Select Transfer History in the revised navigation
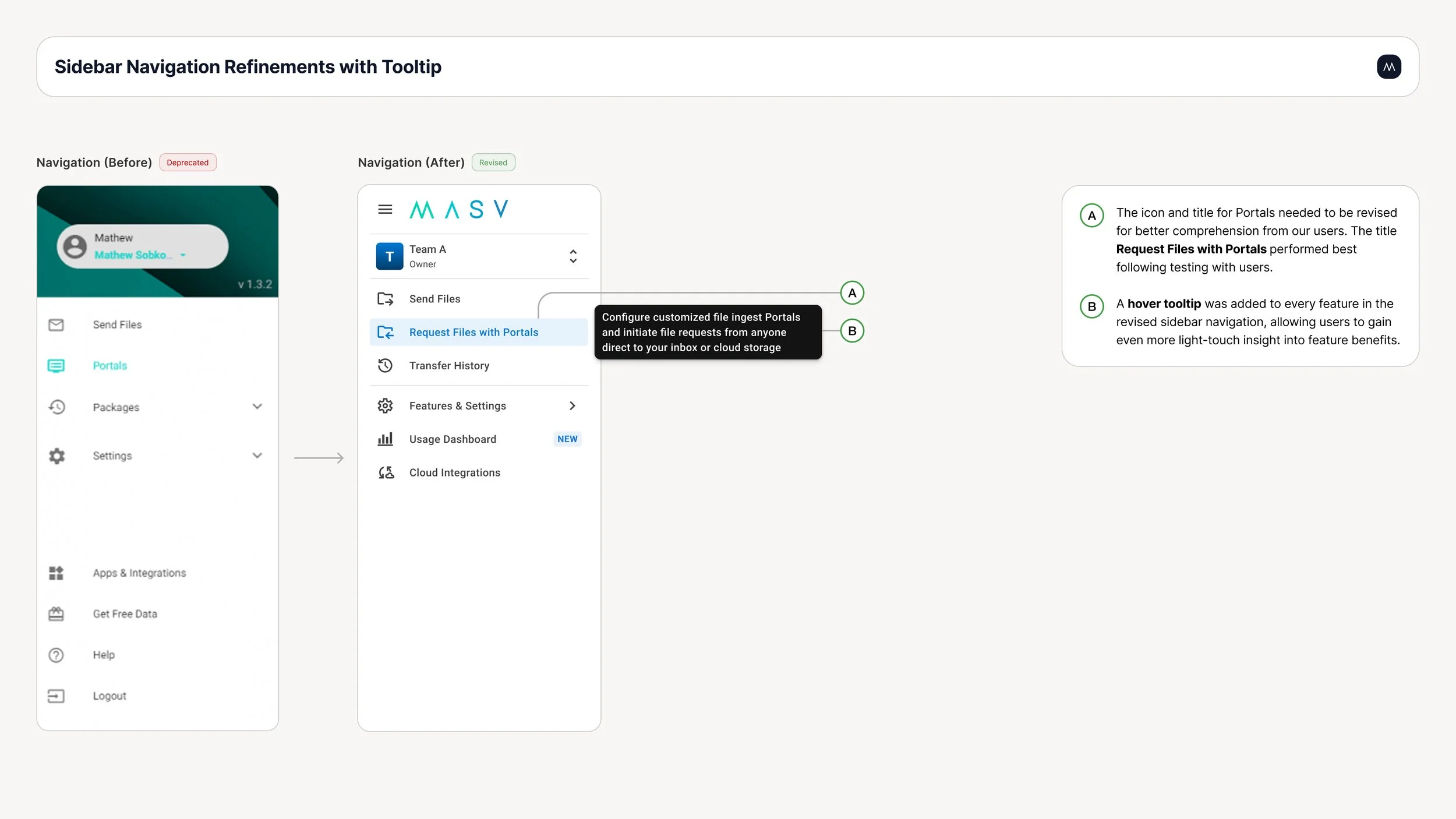This screenshot has width=1456, height=819. [449, 365]
